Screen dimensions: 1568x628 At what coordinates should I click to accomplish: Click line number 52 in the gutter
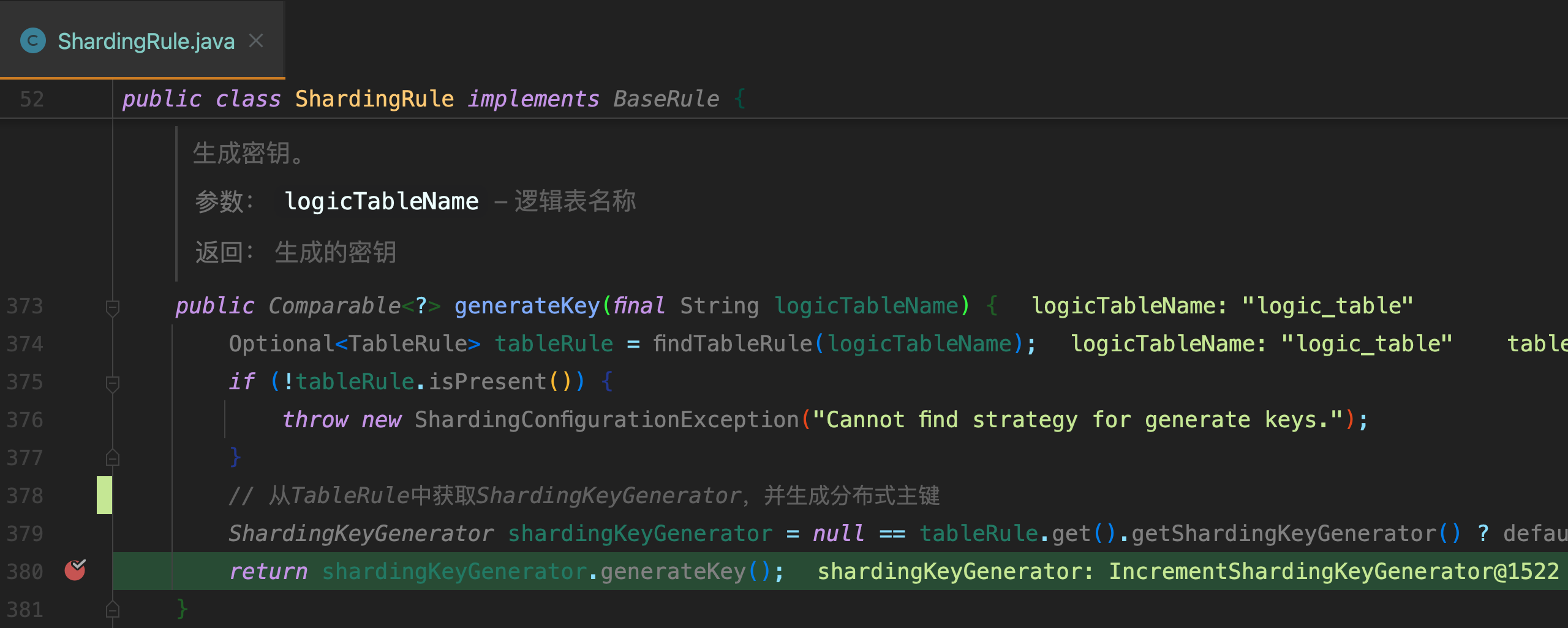click(x=32, y=99)
